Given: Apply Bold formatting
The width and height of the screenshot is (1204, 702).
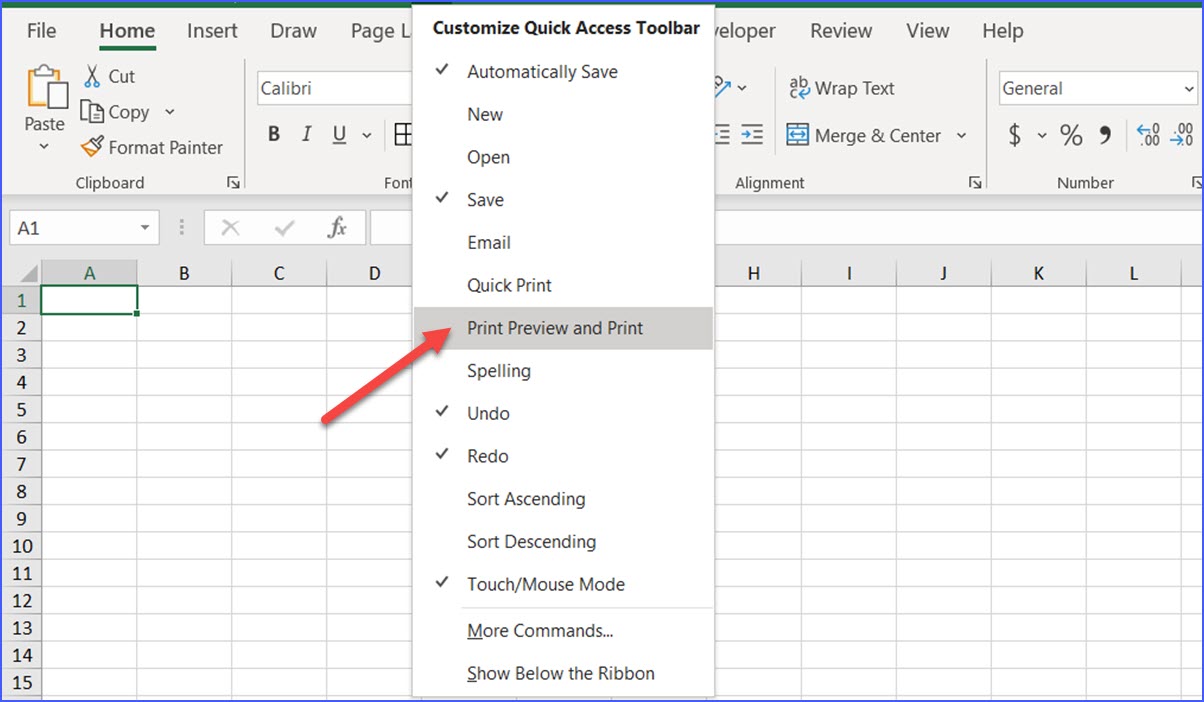Looking at the screenshot, I should [x=273, y=133].
